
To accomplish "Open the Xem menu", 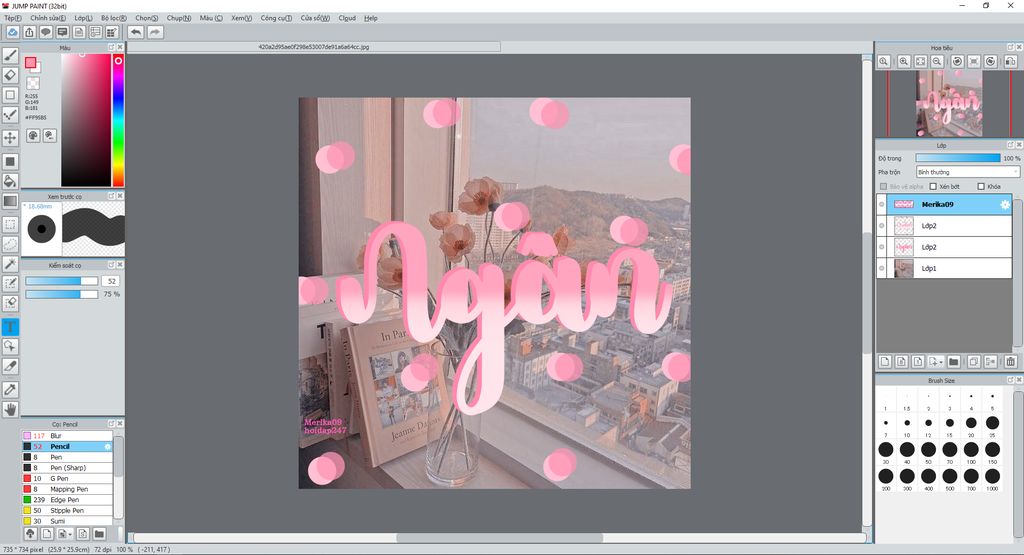I will click(241, 18).
